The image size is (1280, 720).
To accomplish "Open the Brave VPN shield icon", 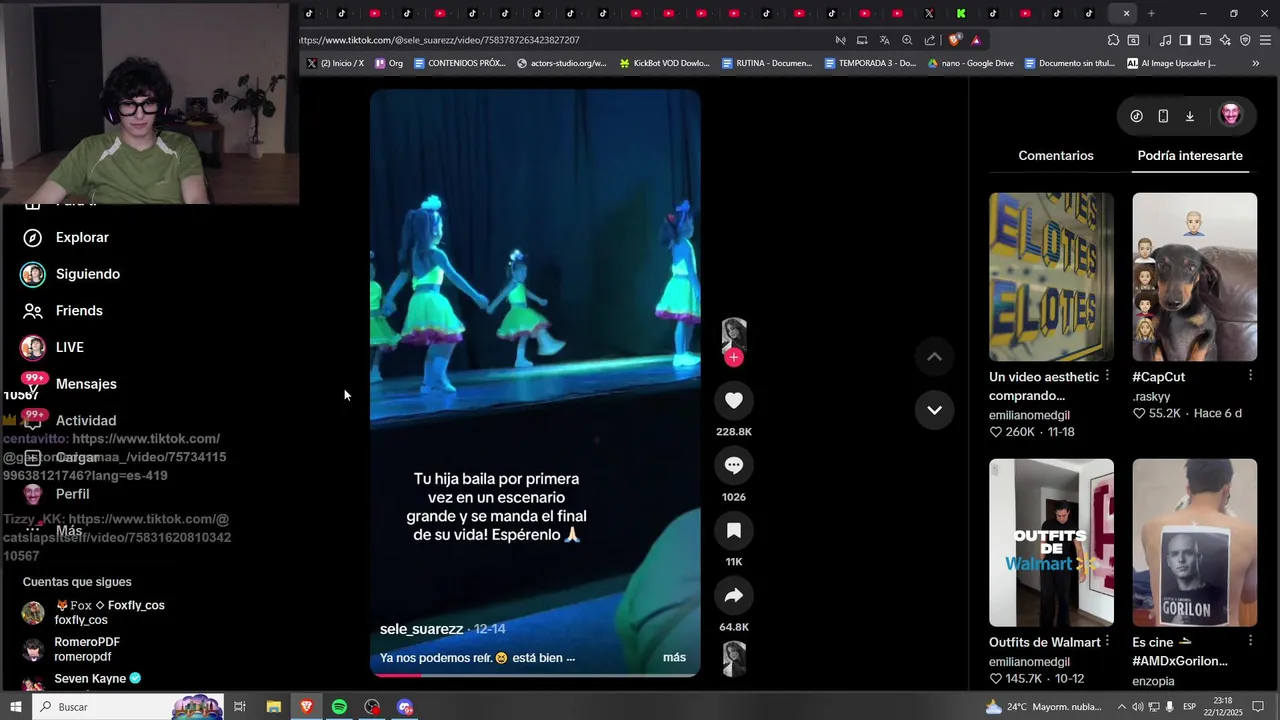I will (x=1245, y=40).
